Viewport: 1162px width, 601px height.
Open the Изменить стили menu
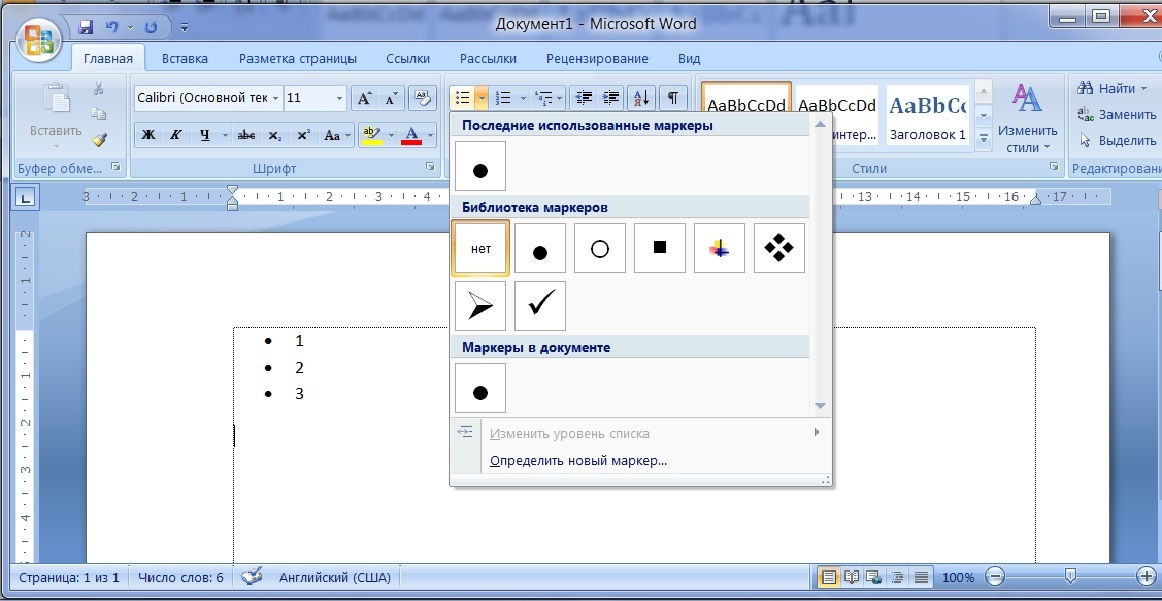1026,119
